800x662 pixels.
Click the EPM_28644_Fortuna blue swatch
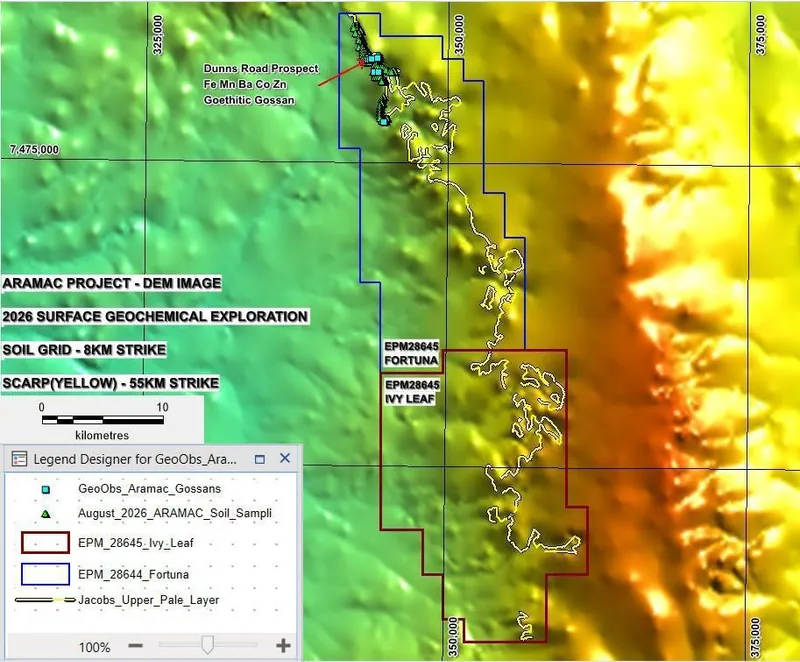point(45,574)
